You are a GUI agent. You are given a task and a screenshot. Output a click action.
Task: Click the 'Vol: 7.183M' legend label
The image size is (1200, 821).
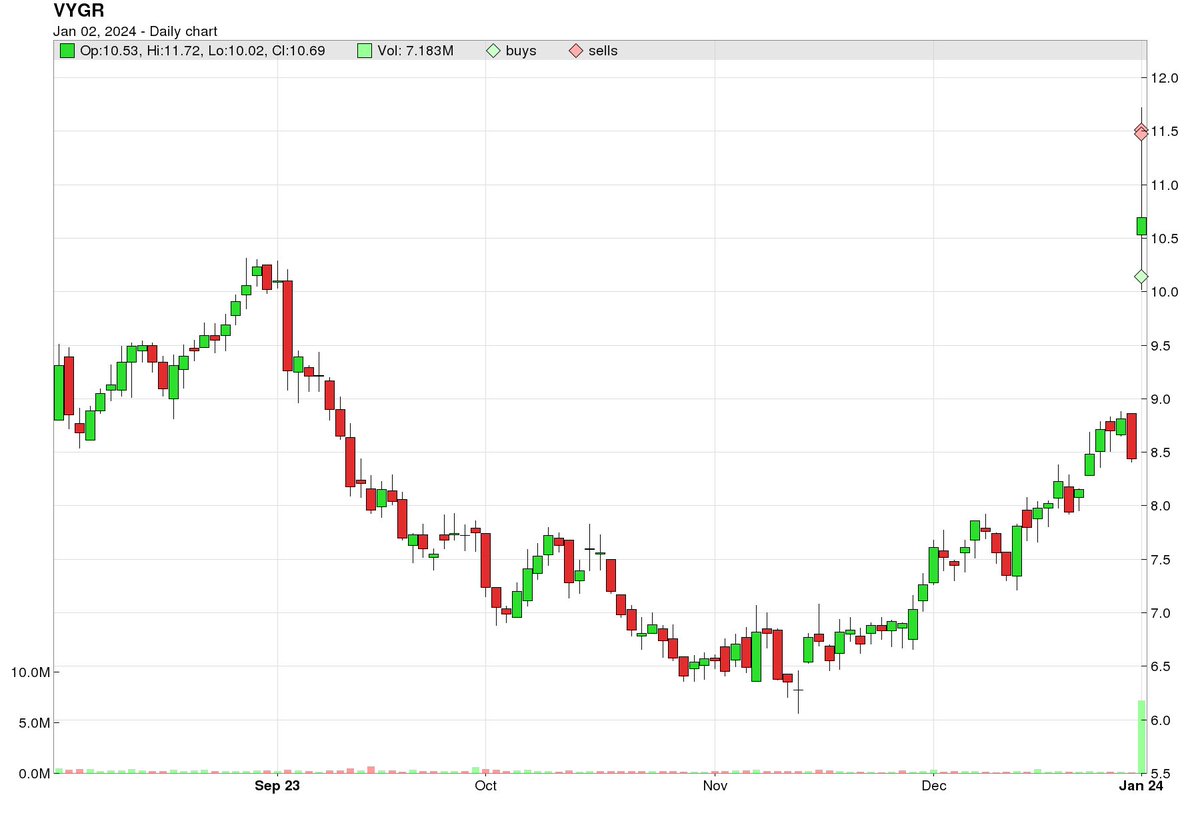coord(416,50)
